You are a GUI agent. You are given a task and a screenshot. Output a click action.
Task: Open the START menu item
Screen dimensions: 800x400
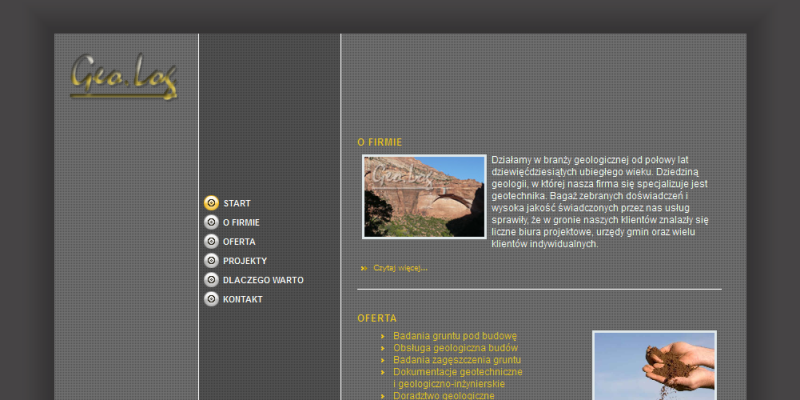[237, 203]
